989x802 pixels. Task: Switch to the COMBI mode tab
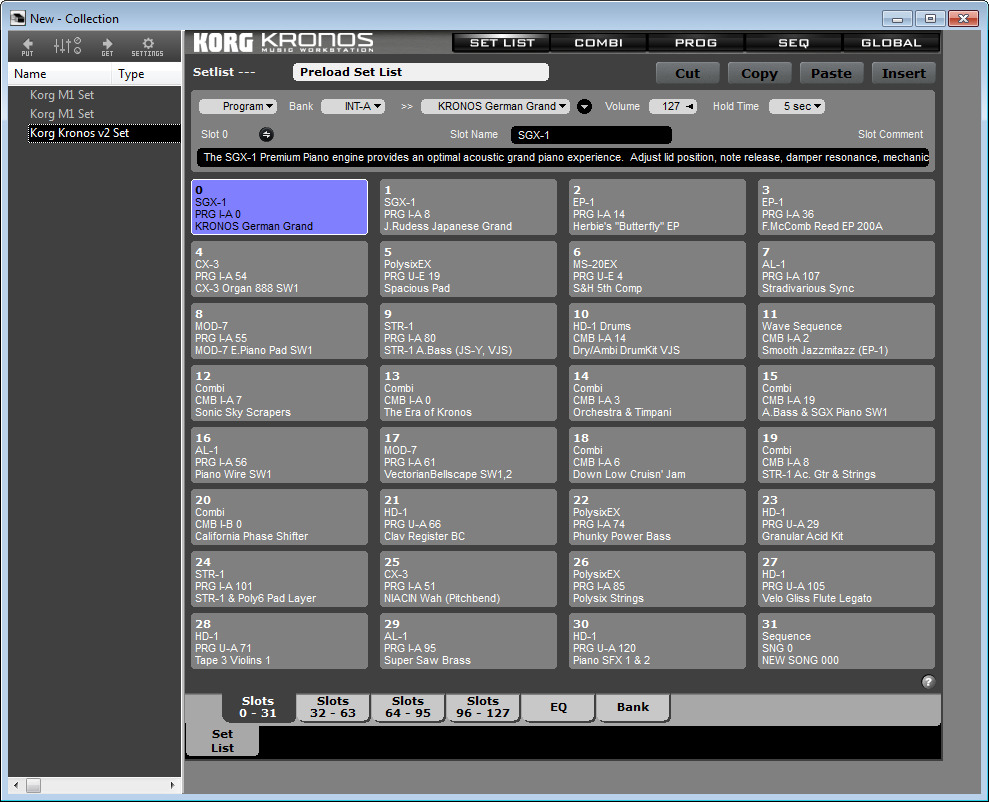599,43
